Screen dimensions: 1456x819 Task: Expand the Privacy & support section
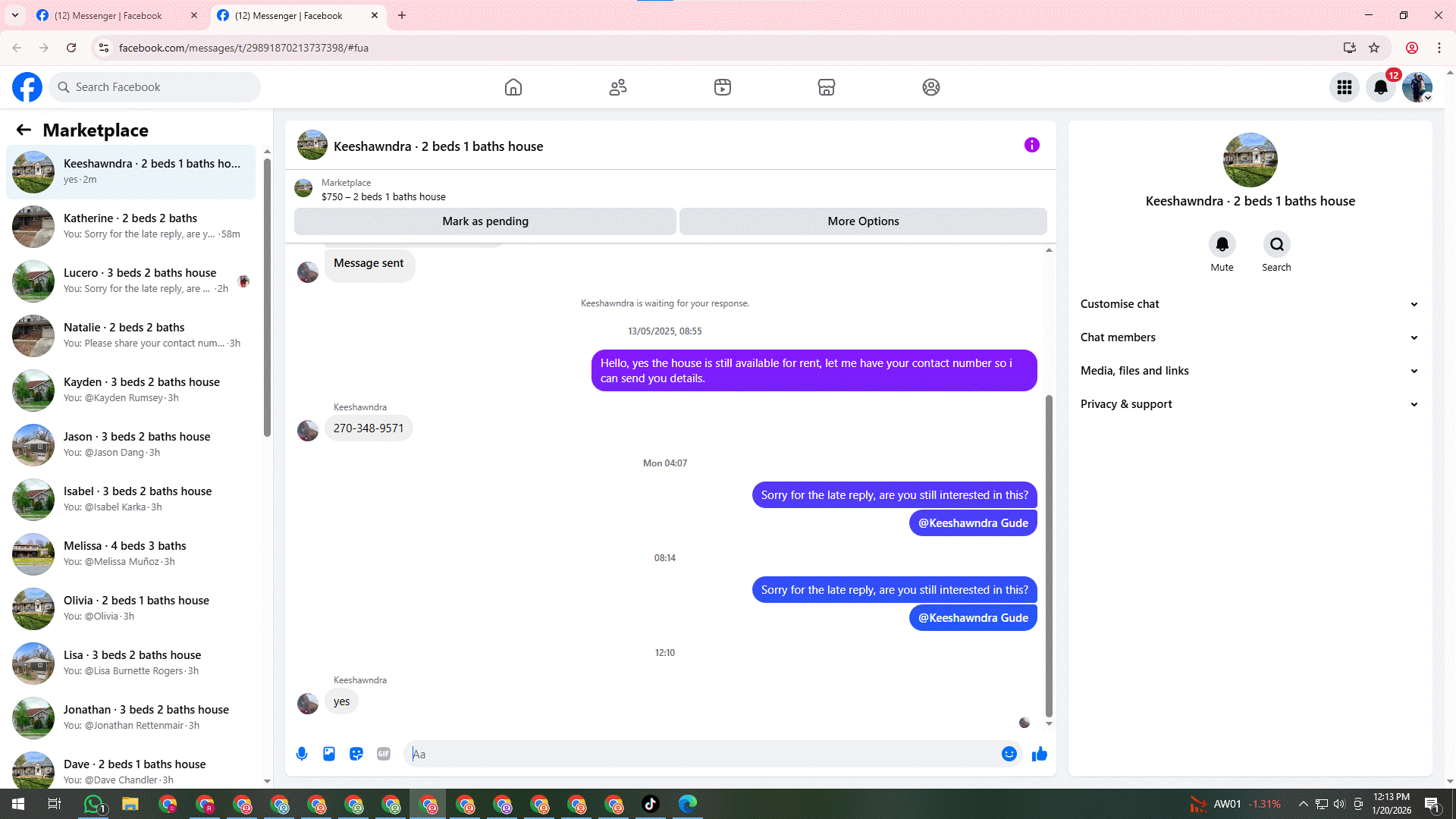point(1250,404)
